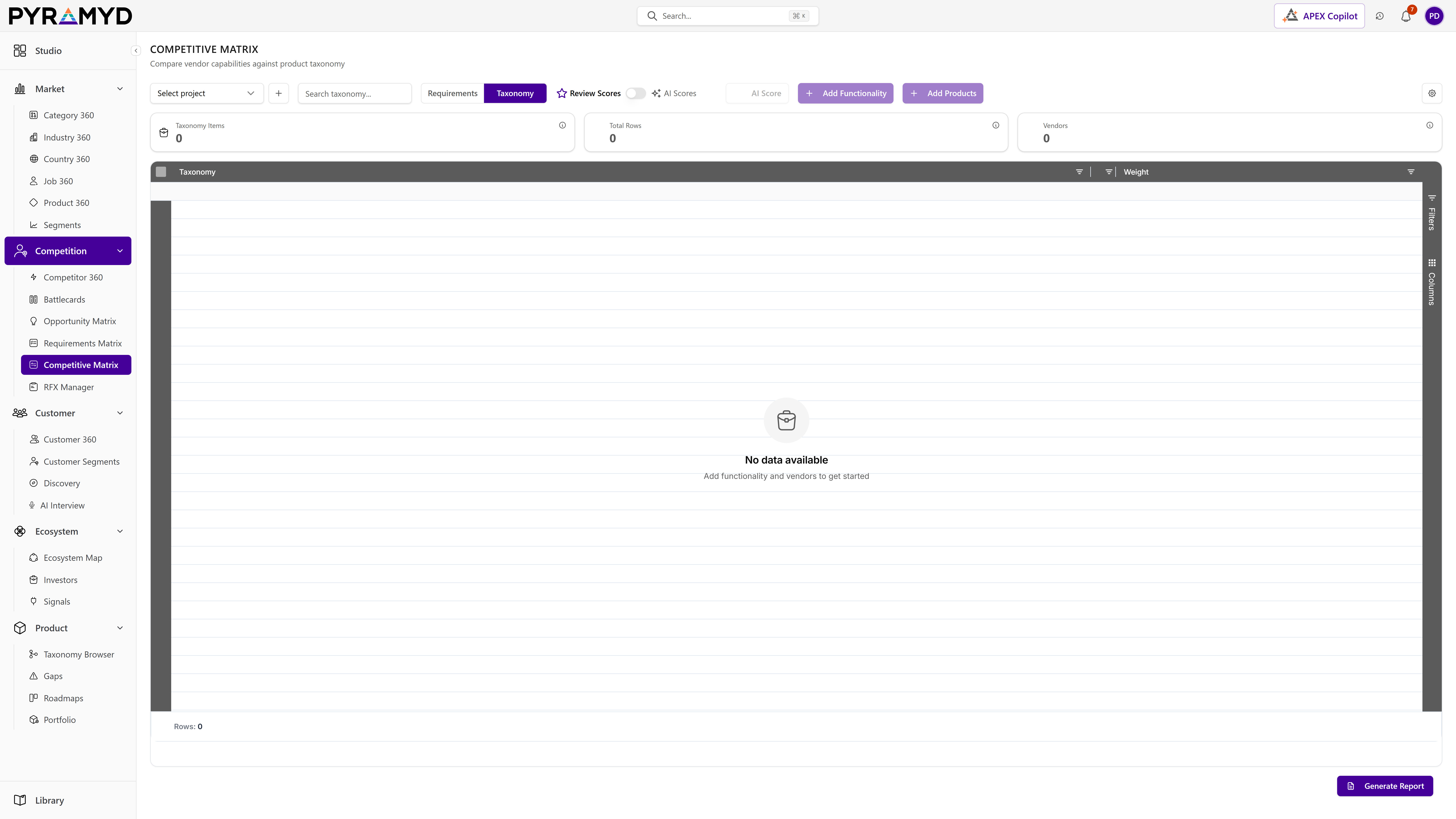This screenshot has width=1456, height=819.
Task: Open Investors page
Action: (x=60, y=580)
